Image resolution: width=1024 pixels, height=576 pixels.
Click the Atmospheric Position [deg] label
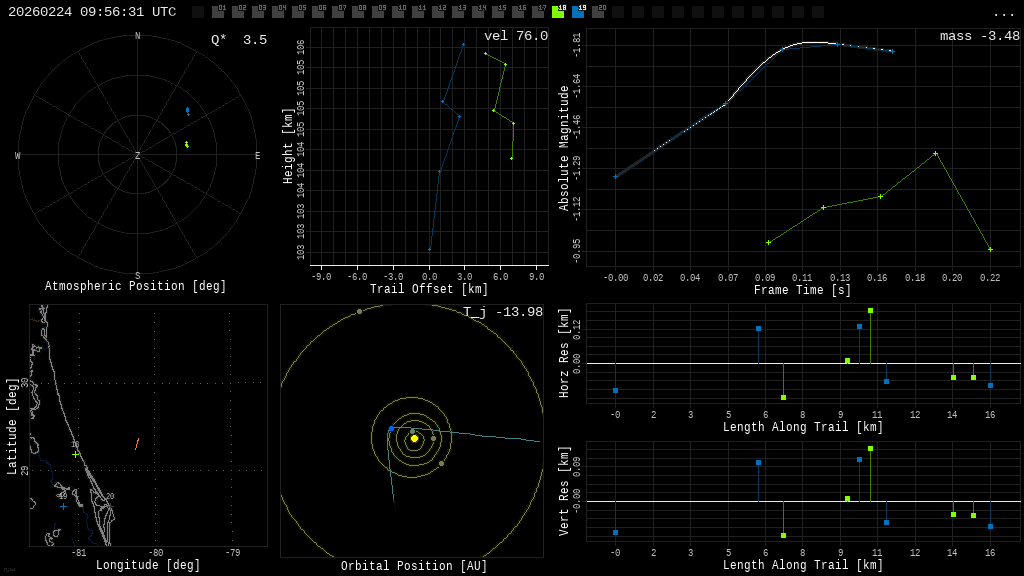point(135,286)
